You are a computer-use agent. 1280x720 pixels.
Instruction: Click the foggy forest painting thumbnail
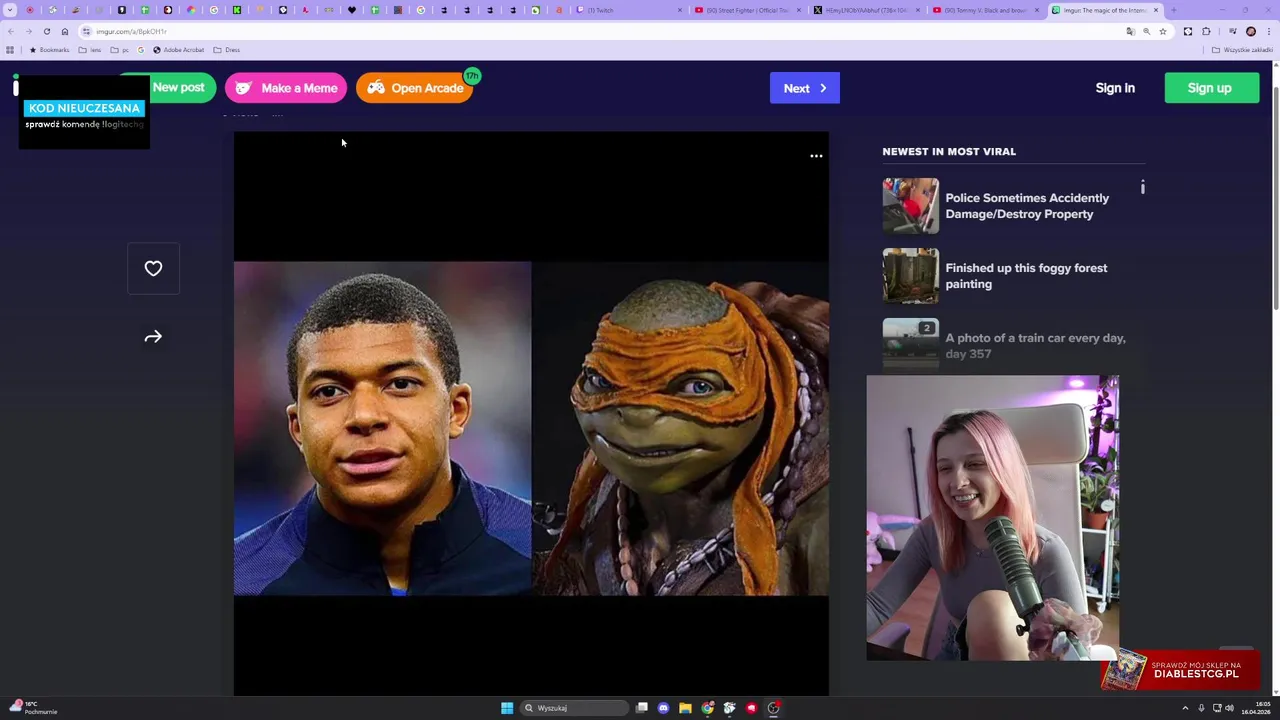(910, 276)
